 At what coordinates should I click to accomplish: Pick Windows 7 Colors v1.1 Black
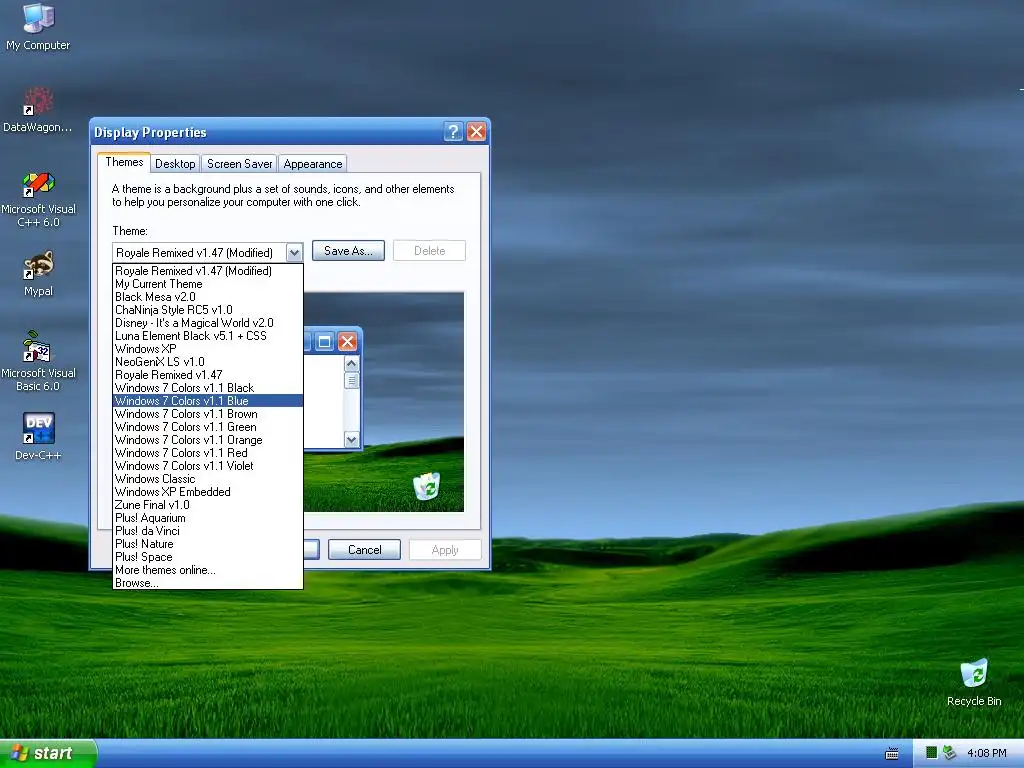pos(208,388)
